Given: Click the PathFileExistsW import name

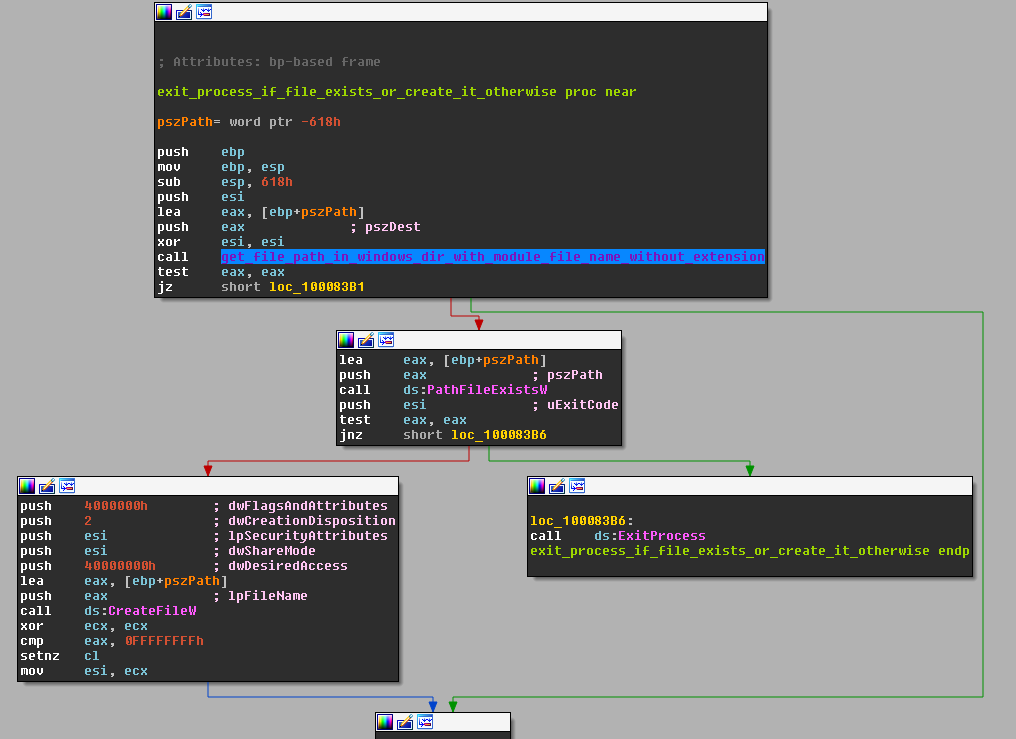Looking at the screenshot, I should click(x=487, y=390).
